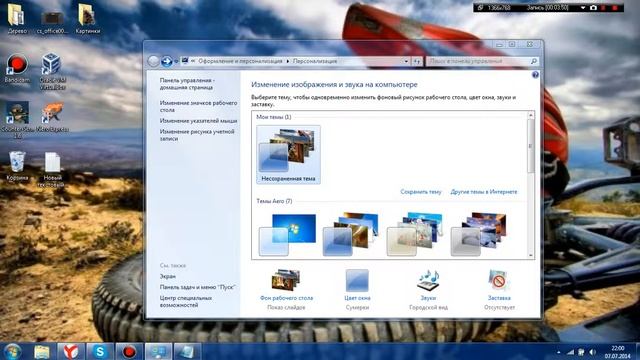Click the Bandicam recorder camera screenshot icon
The height and width of the screenshot is (360, 640).
(593, 7)
